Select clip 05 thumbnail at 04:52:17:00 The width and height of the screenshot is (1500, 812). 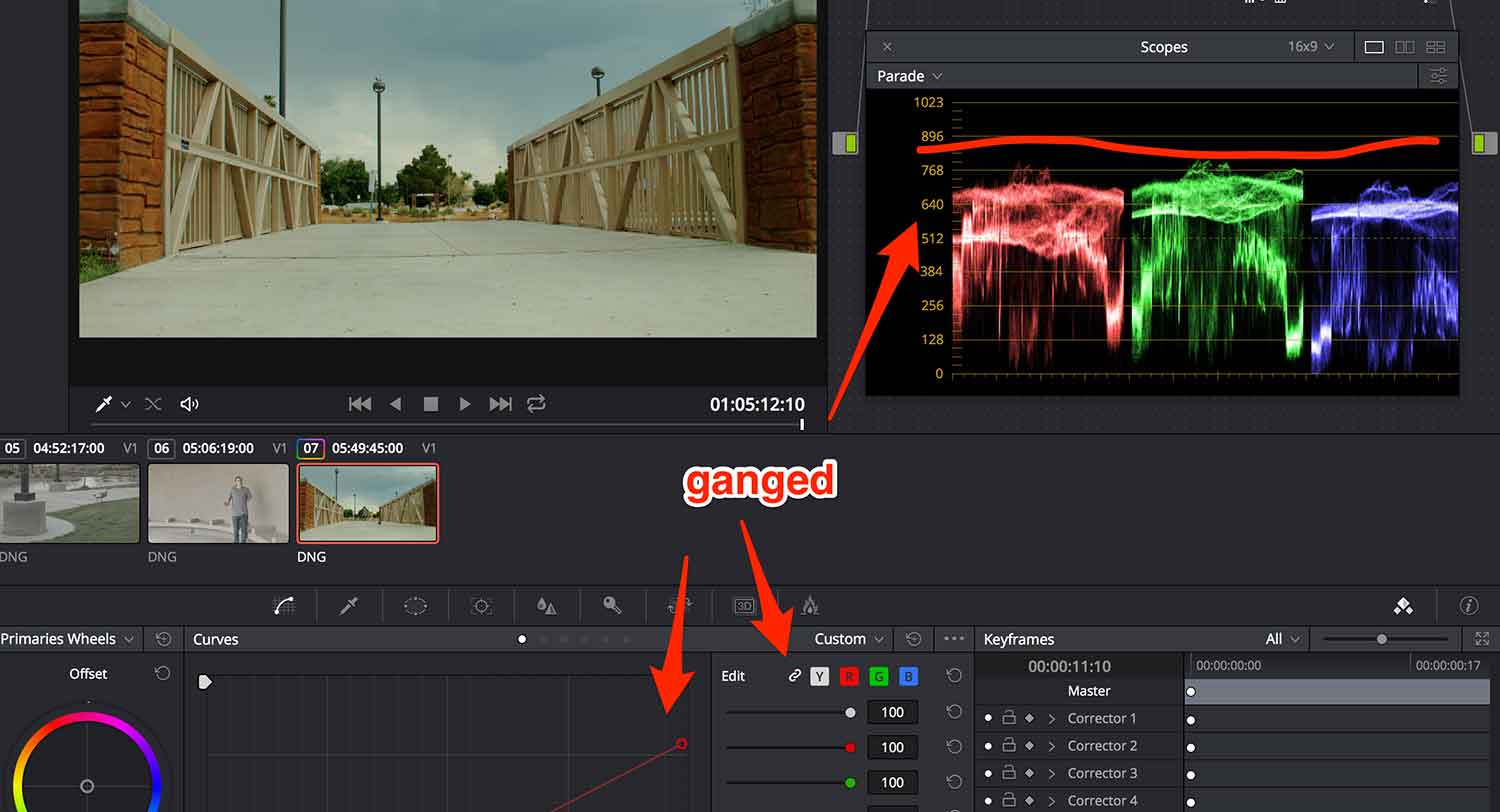(70, 503)
